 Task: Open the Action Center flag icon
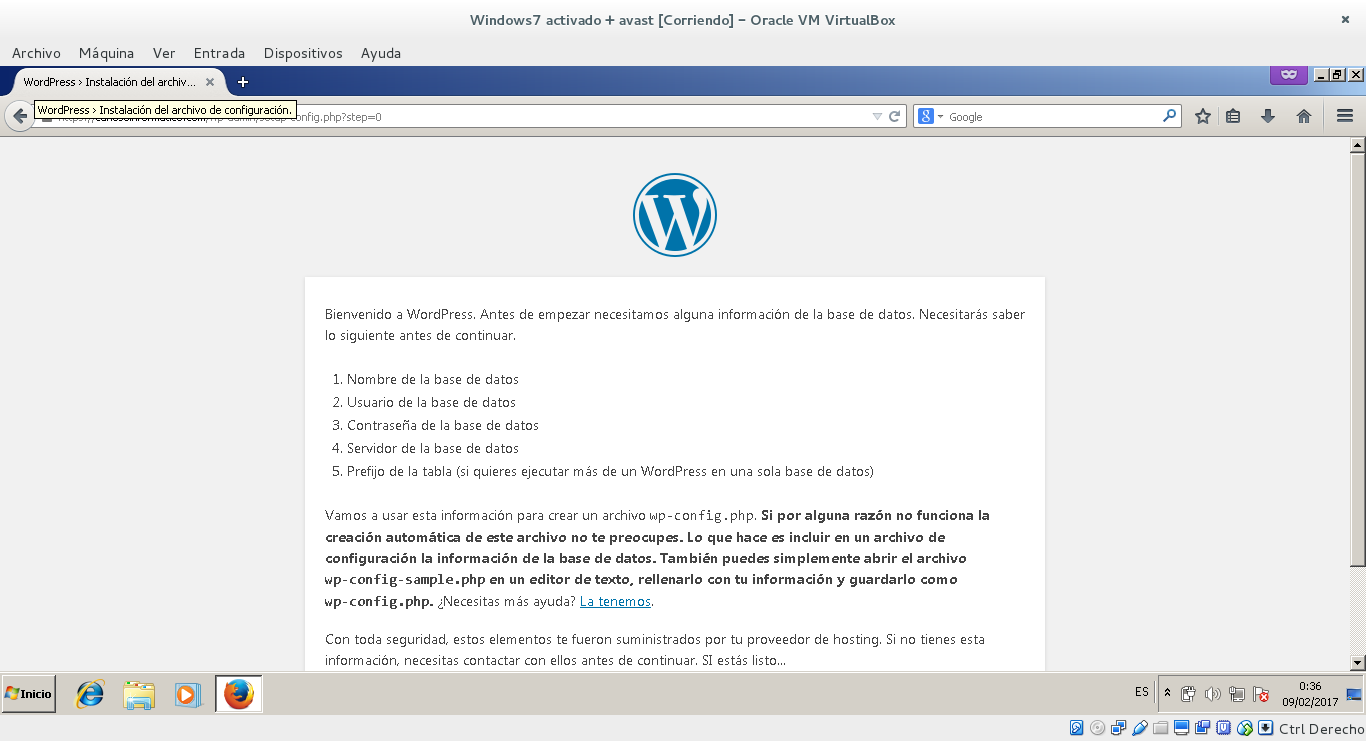tap(1262, 694)
